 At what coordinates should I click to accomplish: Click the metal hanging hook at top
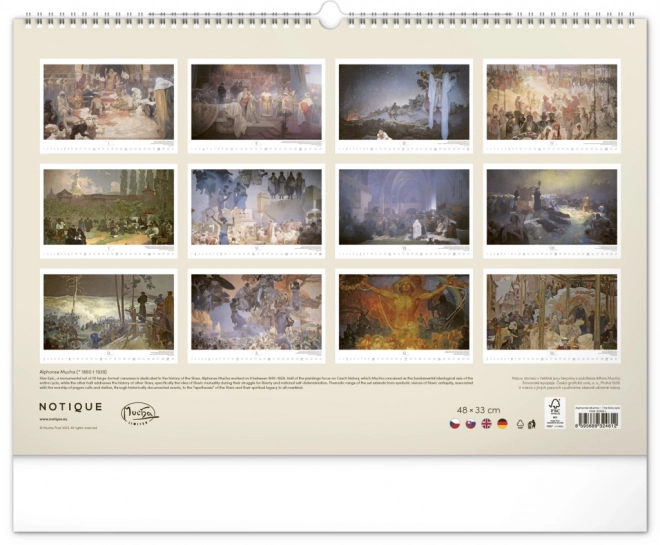coord(330,13)
